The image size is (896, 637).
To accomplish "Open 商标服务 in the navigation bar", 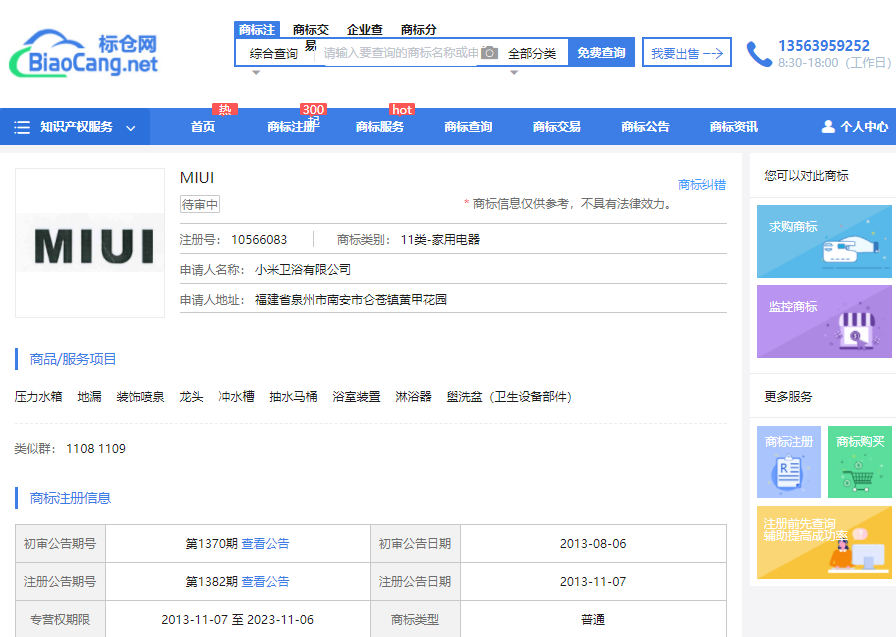I will (380, 127).
